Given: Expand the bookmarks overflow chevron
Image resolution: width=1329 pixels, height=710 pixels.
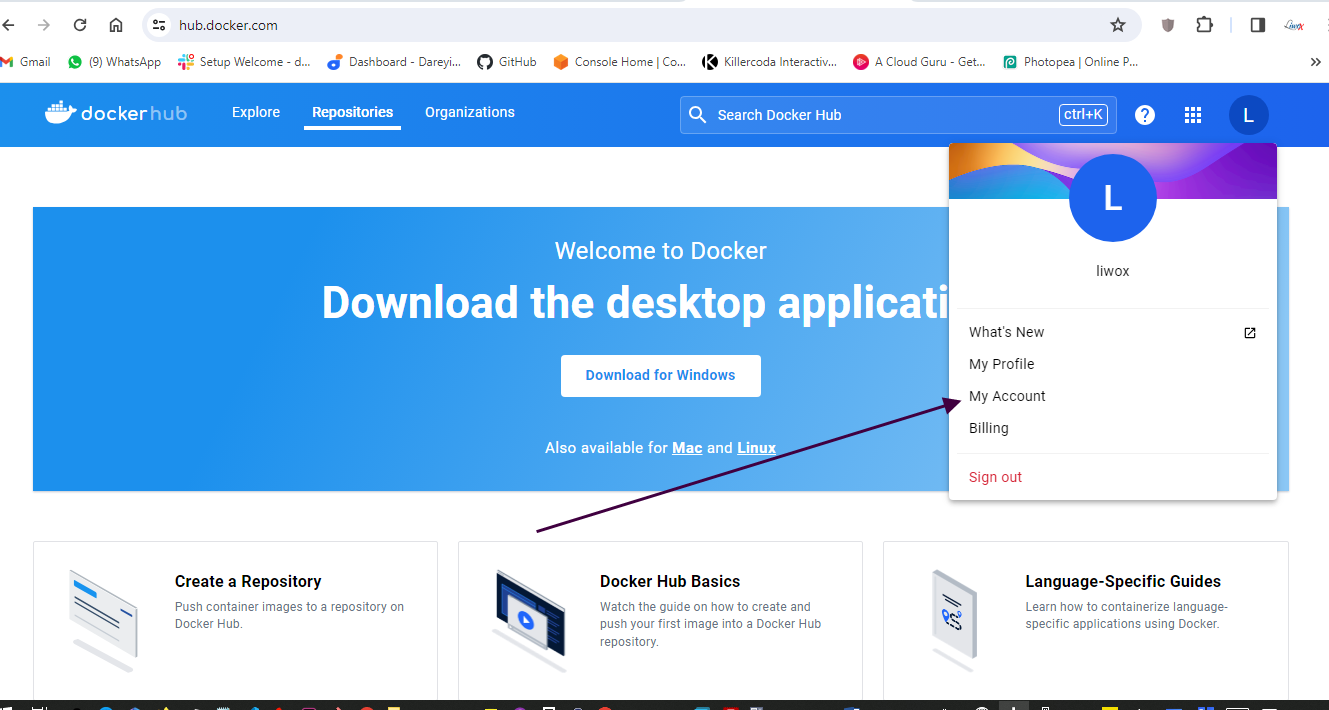Looking at the screenshot, I should (x=1315, y=62).
